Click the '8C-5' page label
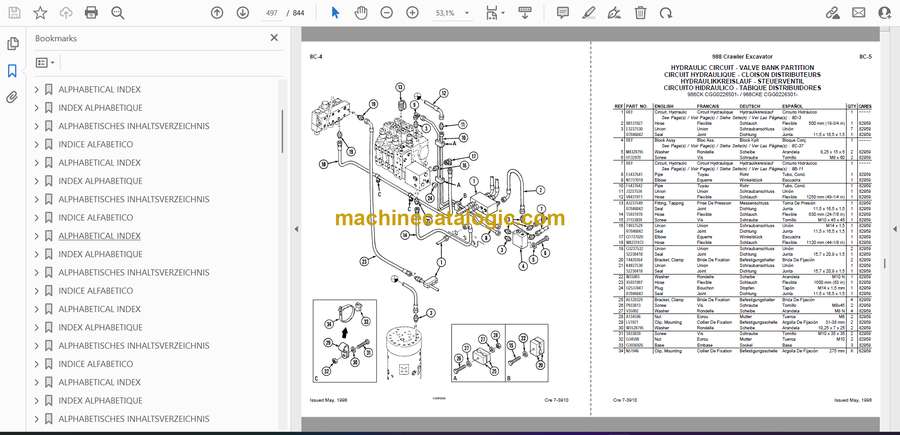This screenshot has height=435, width=900. pyautogui.click(x=866, y=57)
